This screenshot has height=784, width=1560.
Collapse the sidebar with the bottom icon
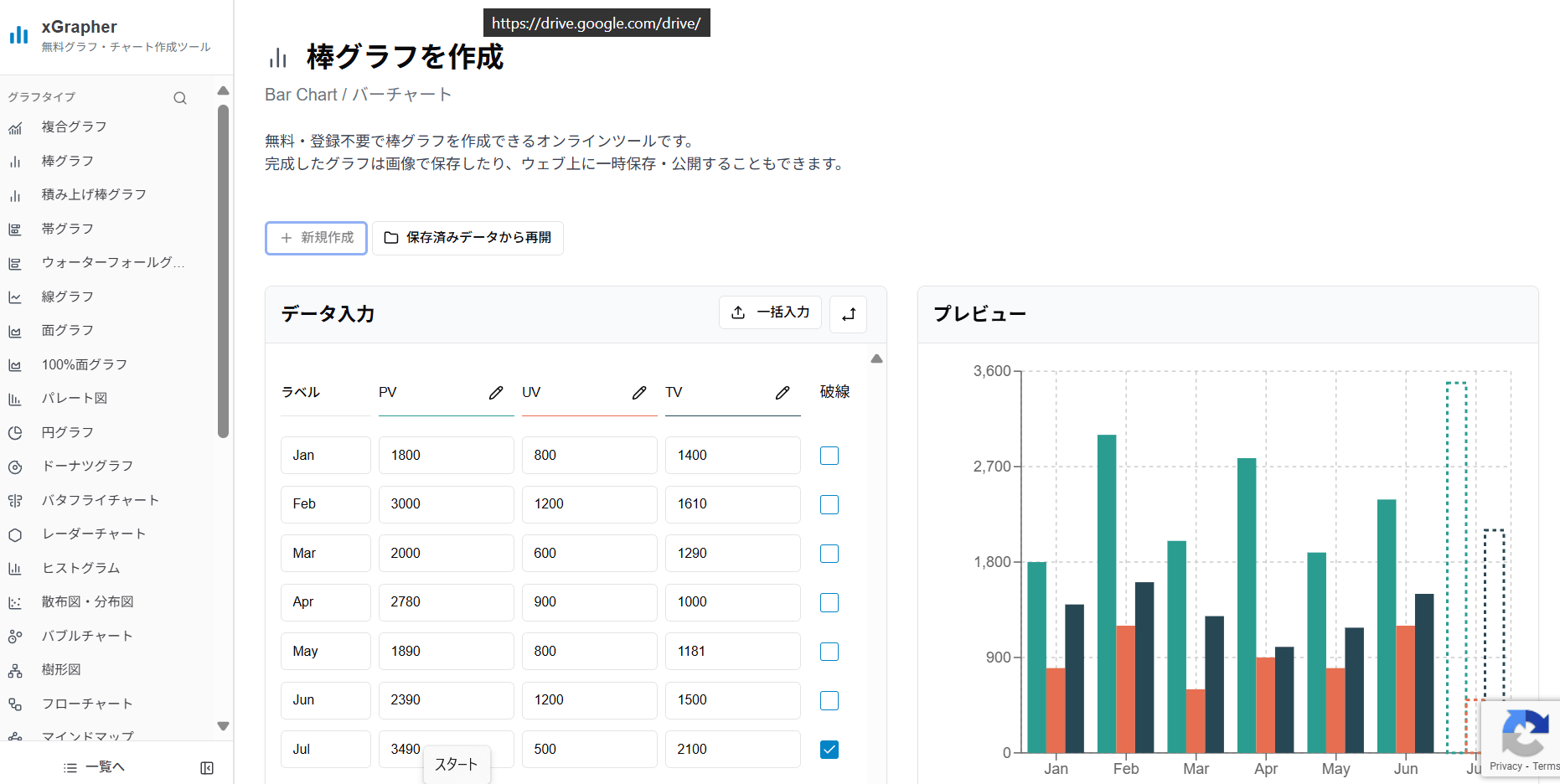tap(206, 766)
